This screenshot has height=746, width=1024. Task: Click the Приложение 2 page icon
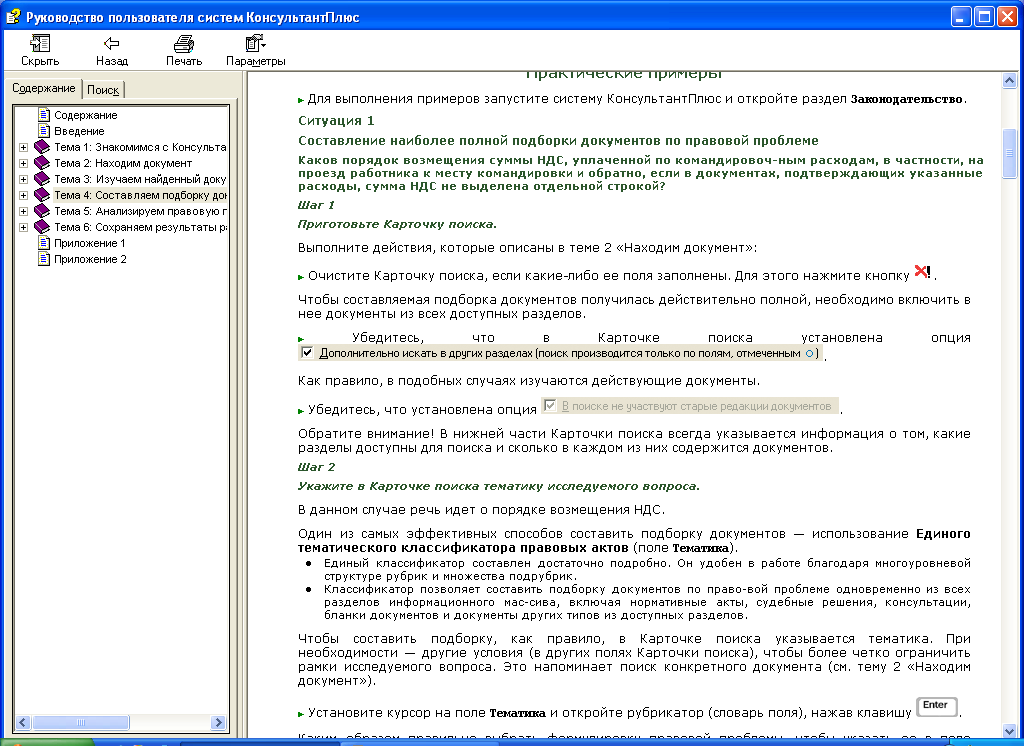click(x=44, y=259)
